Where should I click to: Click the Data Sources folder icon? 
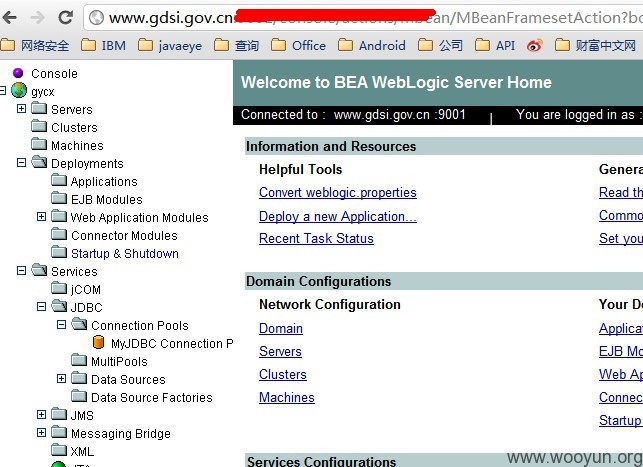pyautogui.click(x=79, y=378)
